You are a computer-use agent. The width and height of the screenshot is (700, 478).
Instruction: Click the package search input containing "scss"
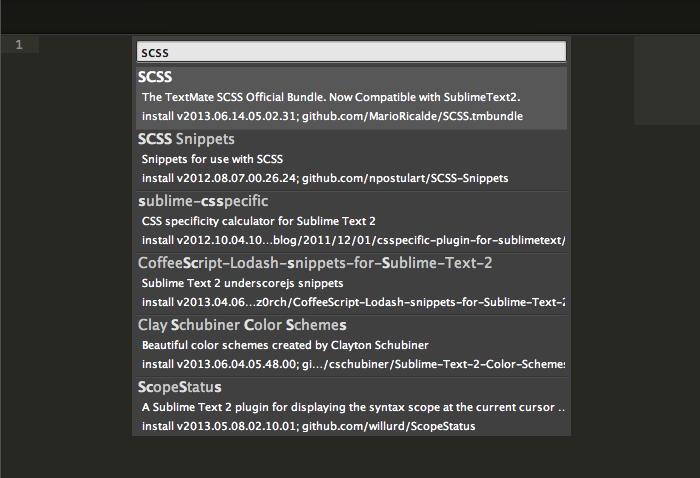(351, 52)
